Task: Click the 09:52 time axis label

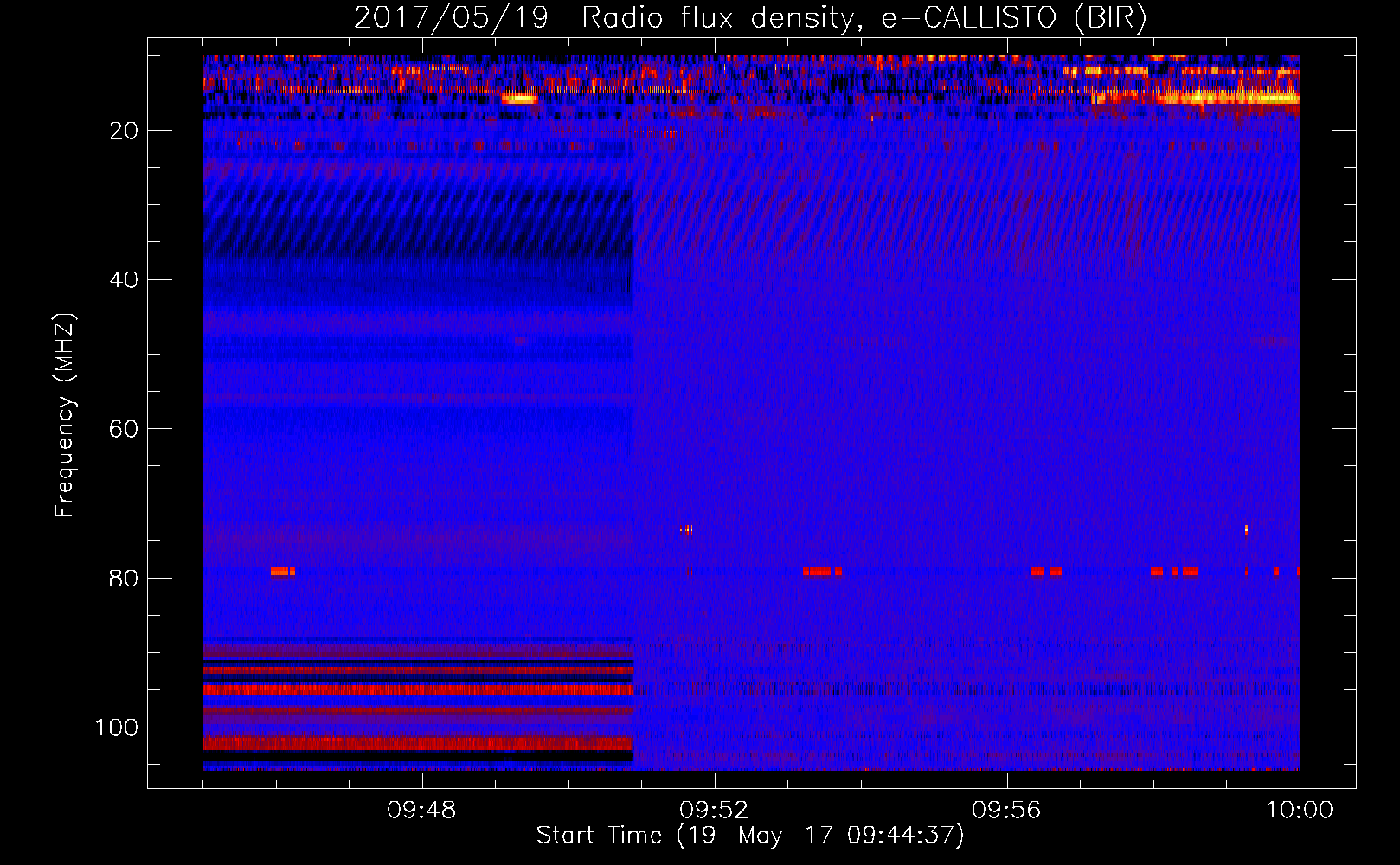Action: (714, 811)
